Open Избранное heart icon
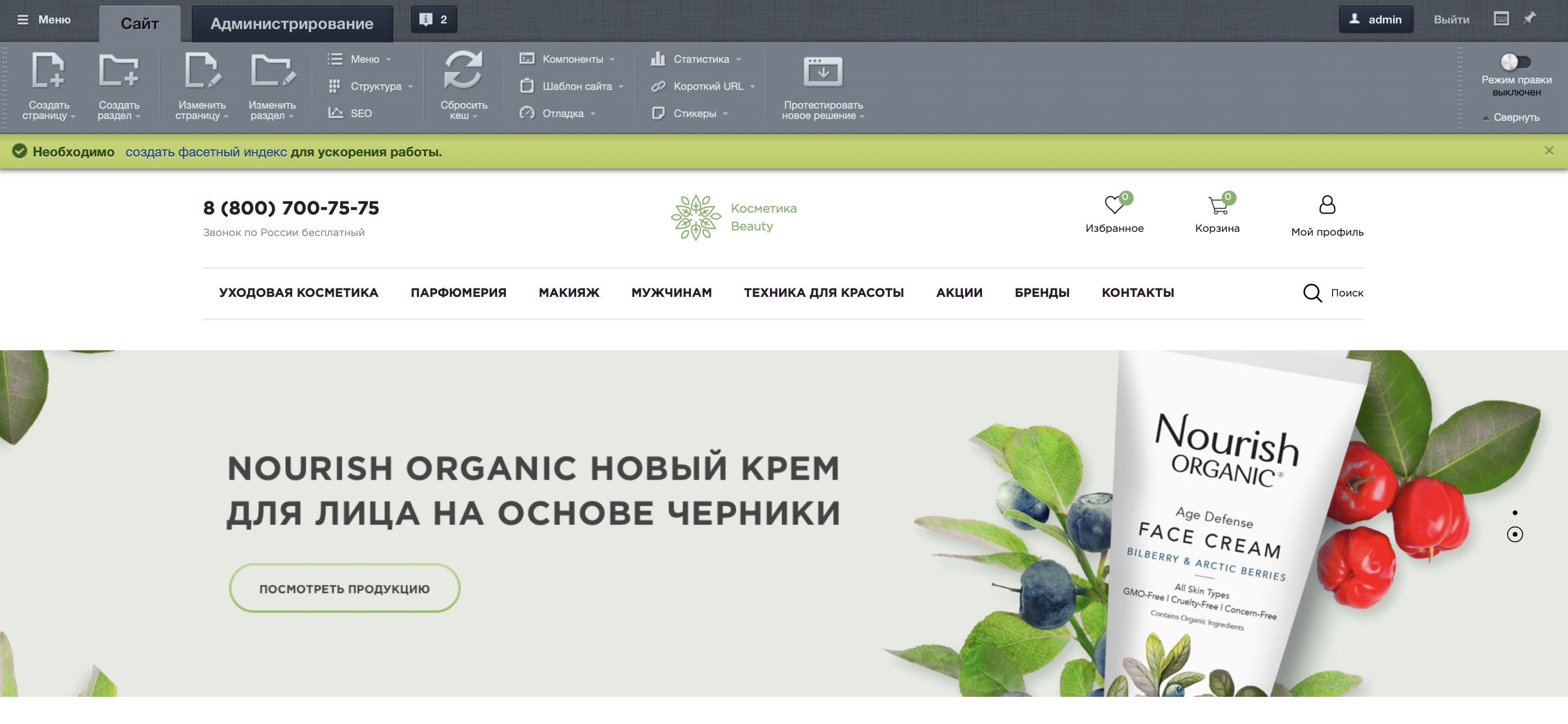 pyautogui.click(x=1114, y=205)
